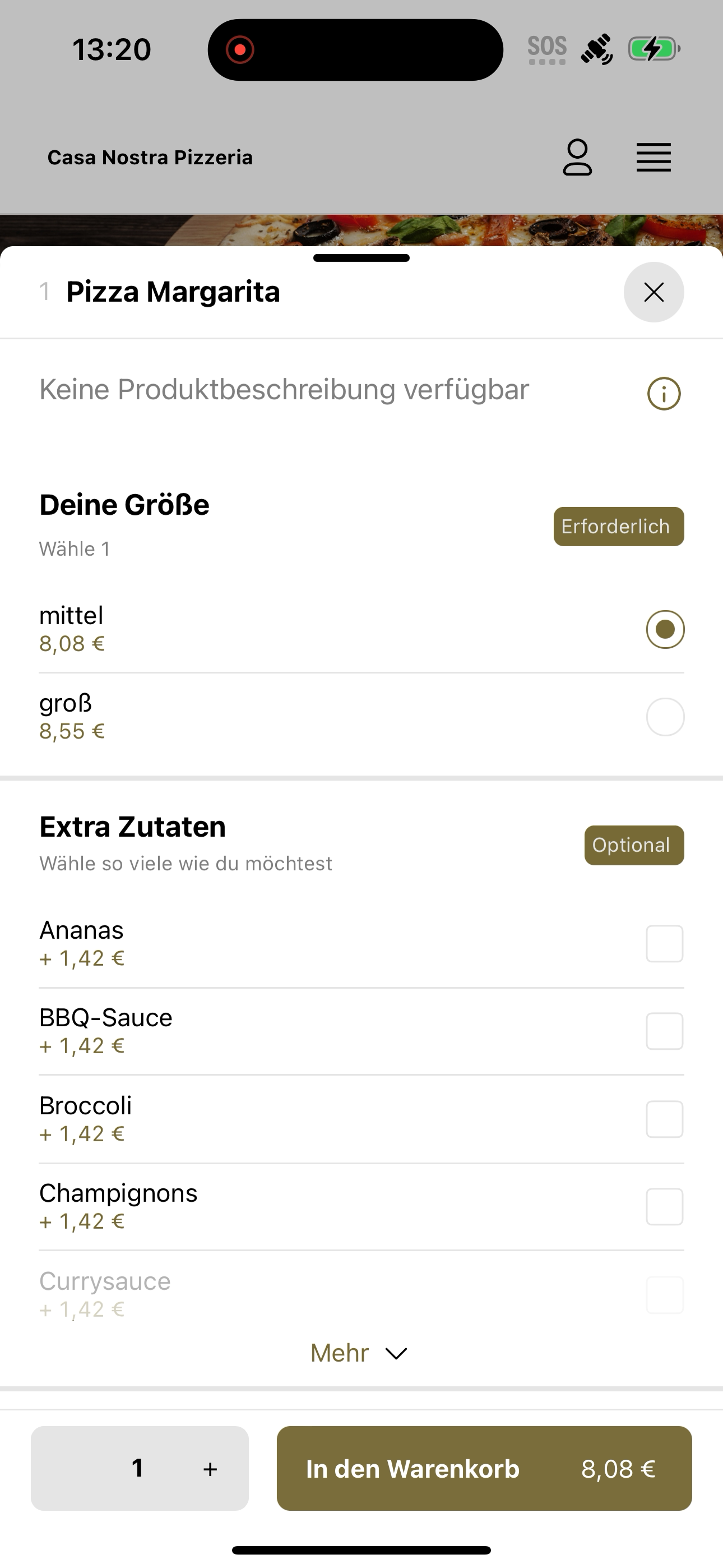Tap the Erforderlich badge
This screenshot has height=1568, width=723.
[619, 527]
